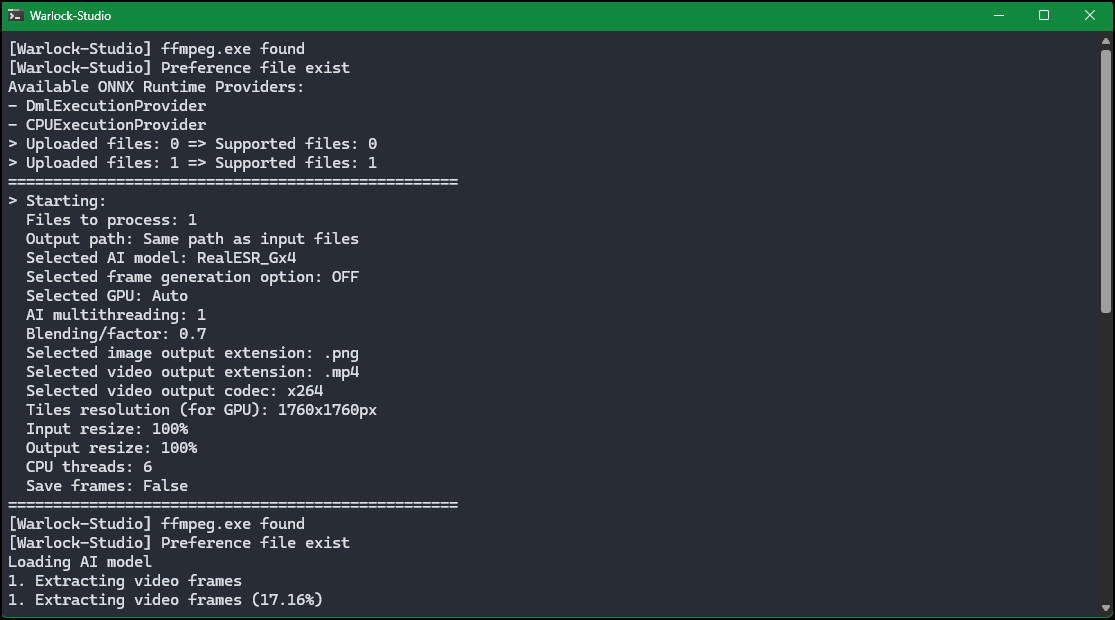Maximize the Warlock-Studio console window
The height and width of the screenshot is (620, 1115).
(1044, 16)
